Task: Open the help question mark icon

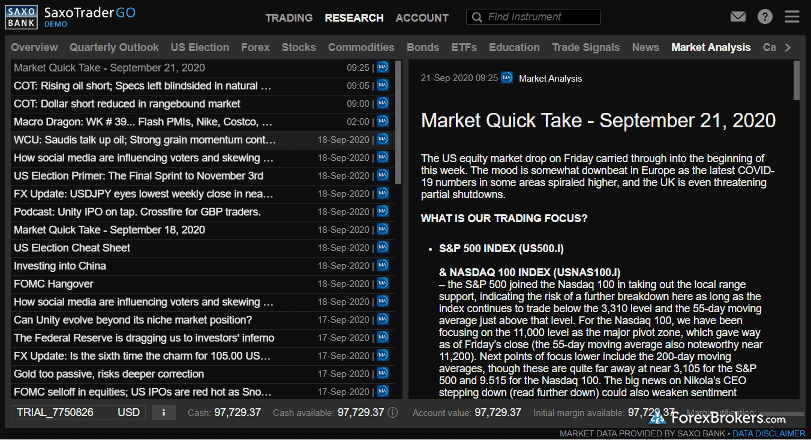Action: (765, 17)
